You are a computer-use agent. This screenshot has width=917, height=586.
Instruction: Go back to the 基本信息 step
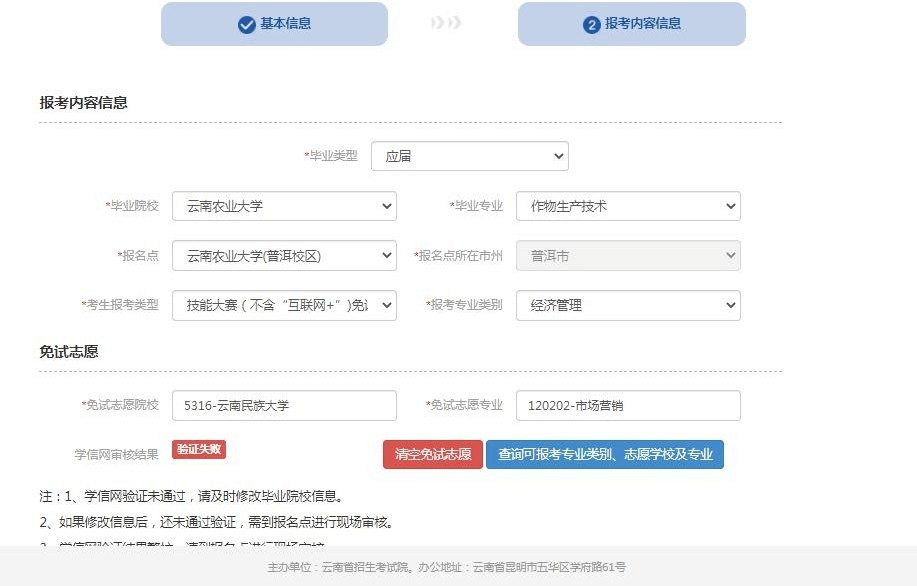click(285, 24)
